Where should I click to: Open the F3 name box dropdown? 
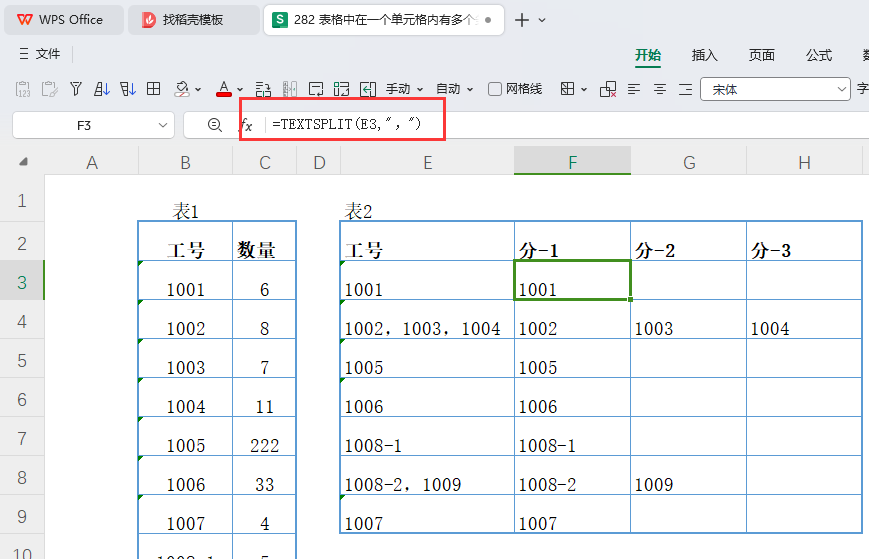pos(162,125)
